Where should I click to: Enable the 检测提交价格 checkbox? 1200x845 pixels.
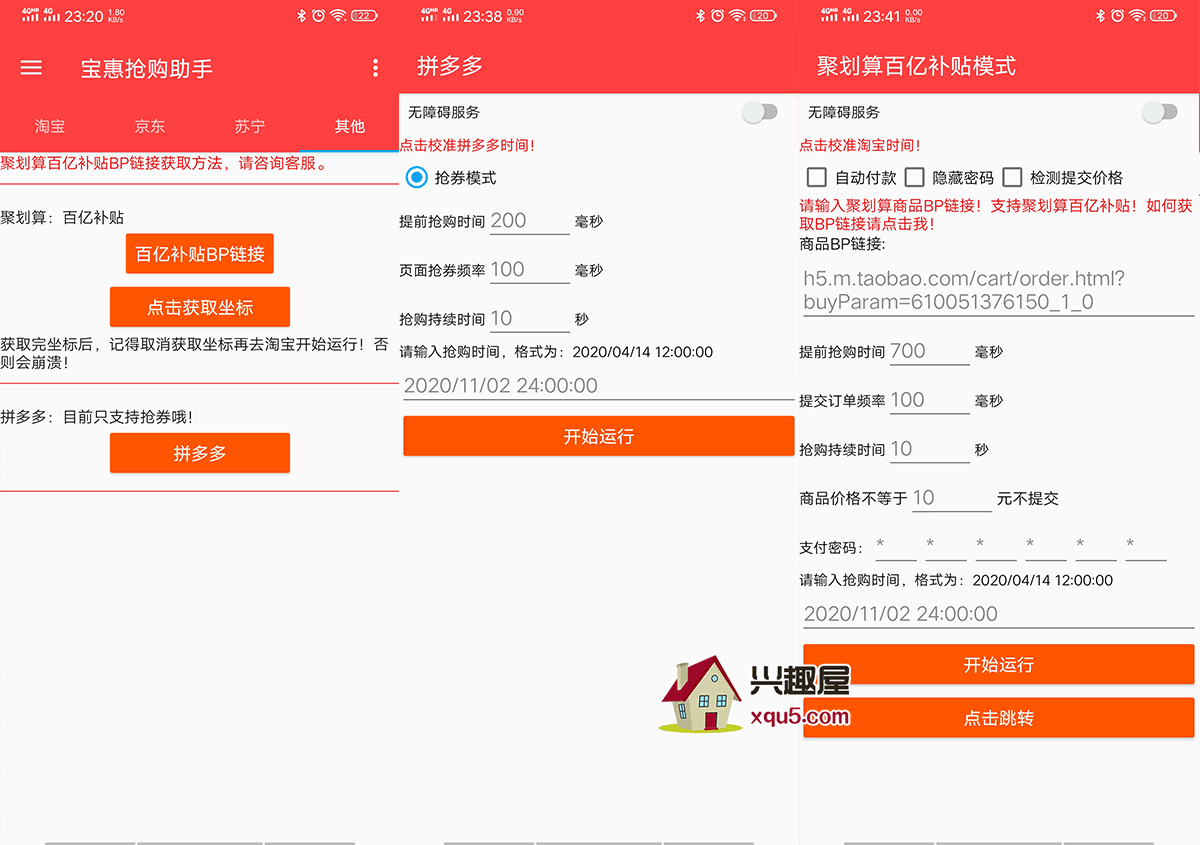click(1012, 177)
